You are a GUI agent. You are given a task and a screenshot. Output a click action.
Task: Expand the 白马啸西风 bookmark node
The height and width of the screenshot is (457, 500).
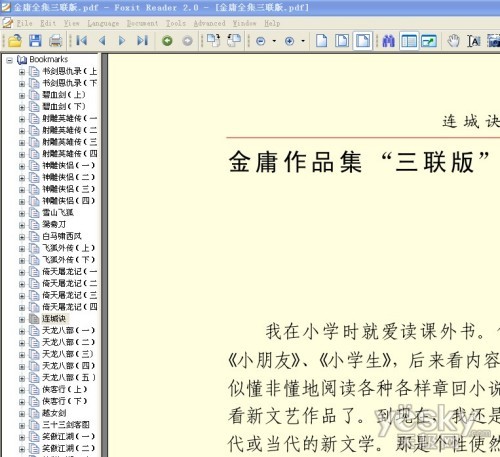tap(22, 237)
